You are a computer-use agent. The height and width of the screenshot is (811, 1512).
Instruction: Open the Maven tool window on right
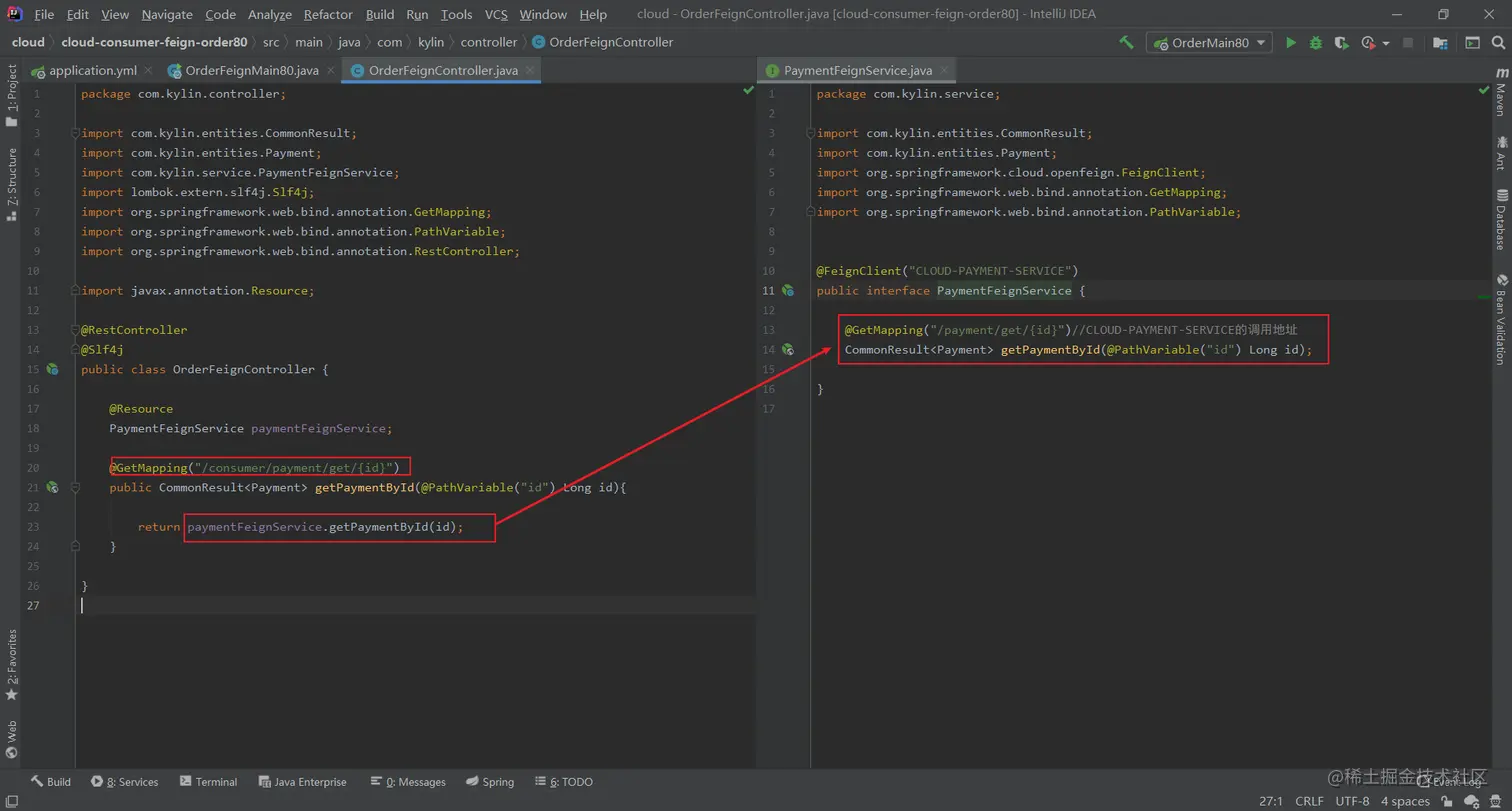1501,92
